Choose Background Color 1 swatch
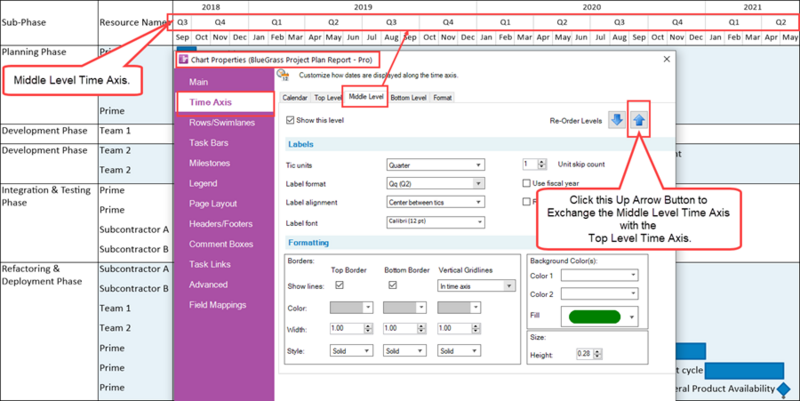Viewport: 800px width, 401px height. point(599,275)
